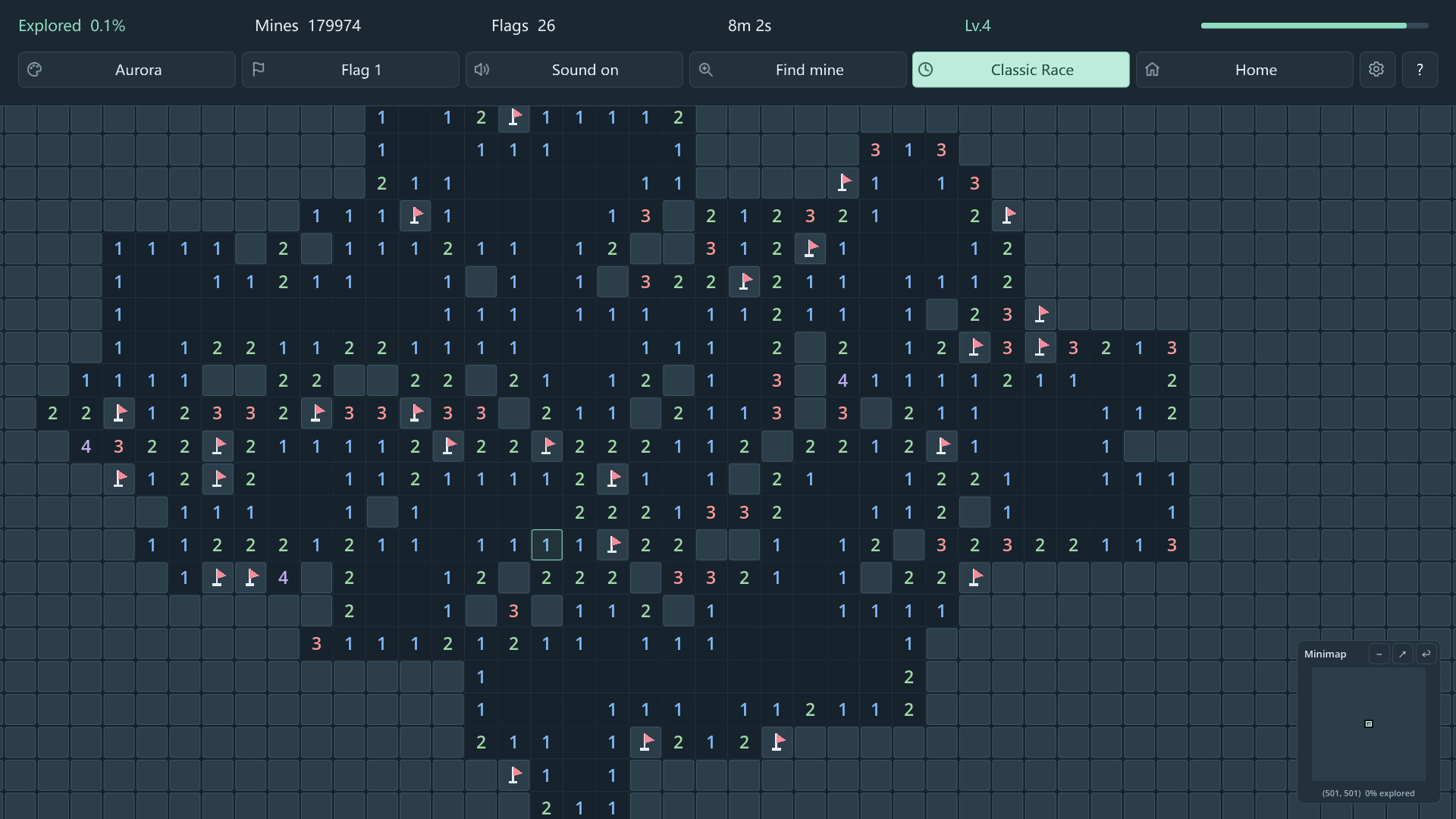Open the settings gear icon
The image size is (1456, 819).
(x=1377, y=70)
